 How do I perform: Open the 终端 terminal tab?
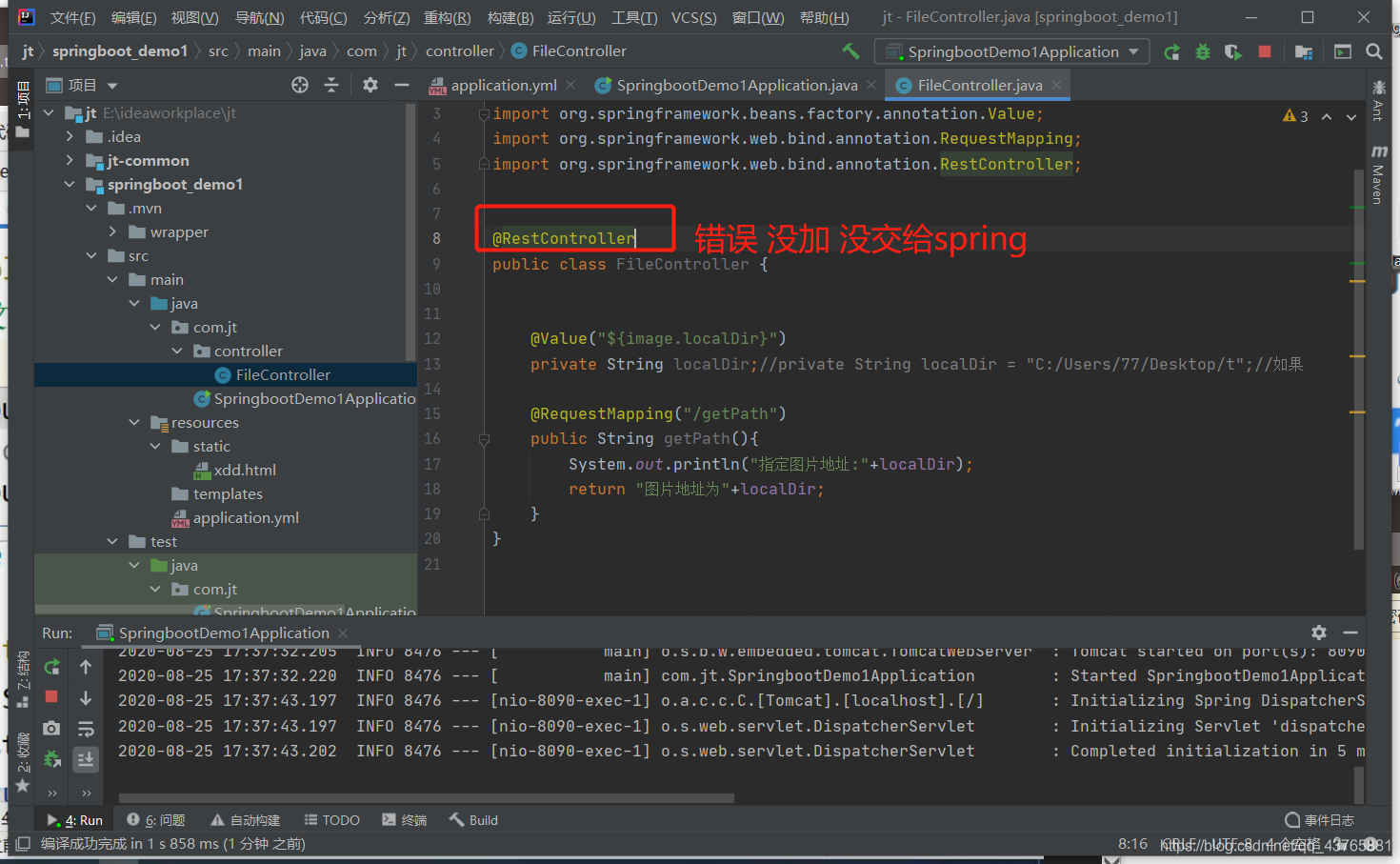coord(405,820)
